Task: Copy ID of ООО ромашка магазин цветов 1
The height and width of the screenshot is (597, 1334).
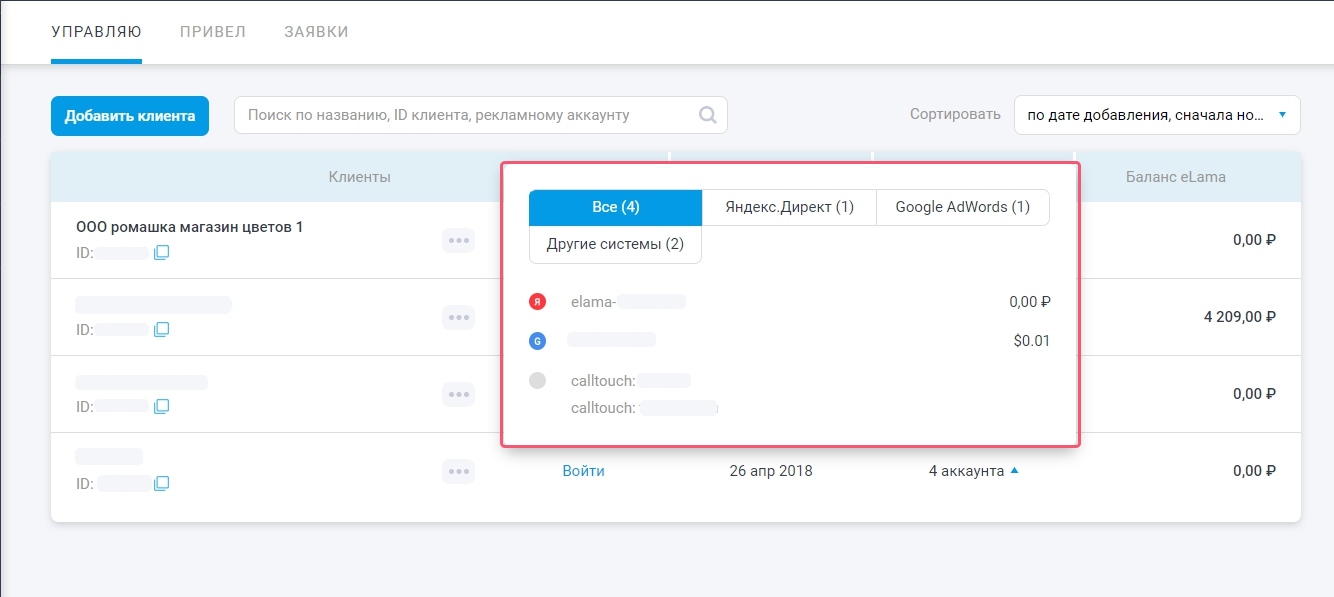Action: (x=161, y=253)
